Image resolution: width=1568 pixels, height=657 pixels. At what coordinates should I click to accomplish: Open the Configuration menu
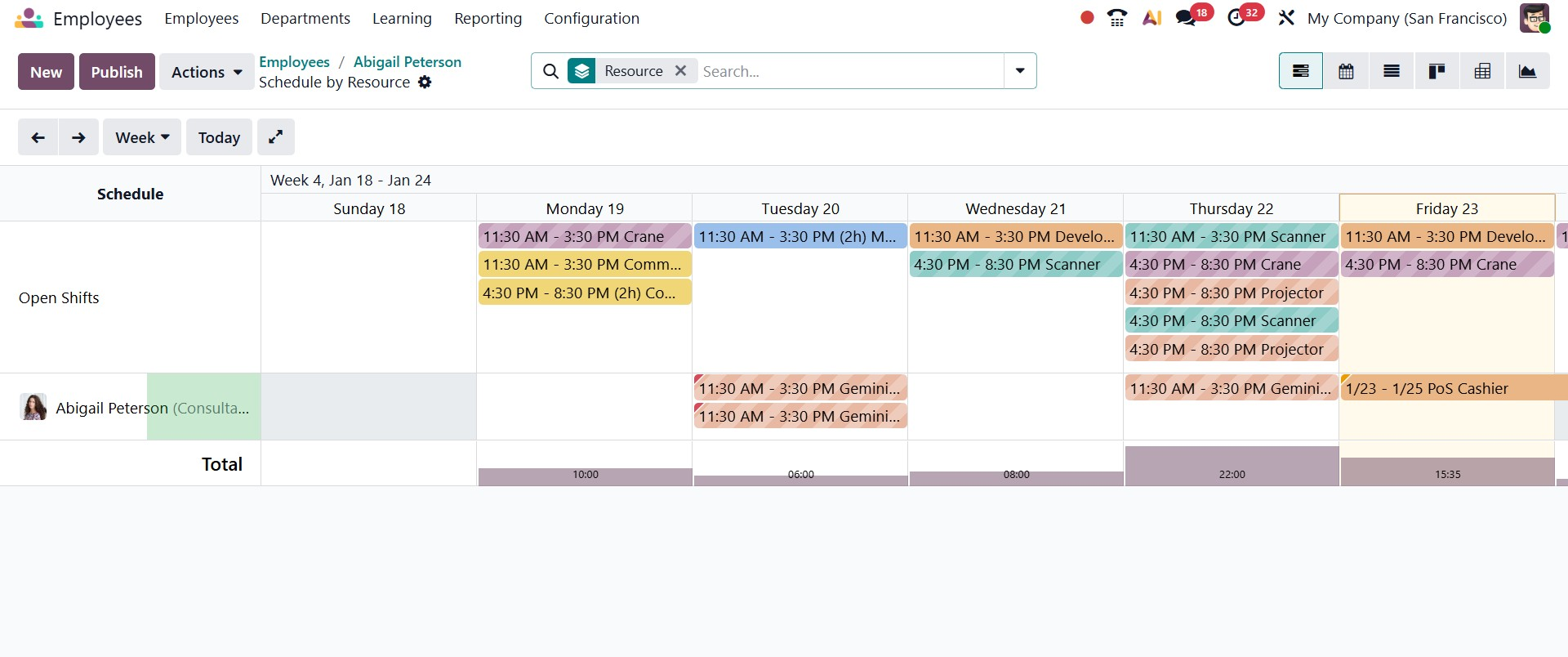coord(591,19)
